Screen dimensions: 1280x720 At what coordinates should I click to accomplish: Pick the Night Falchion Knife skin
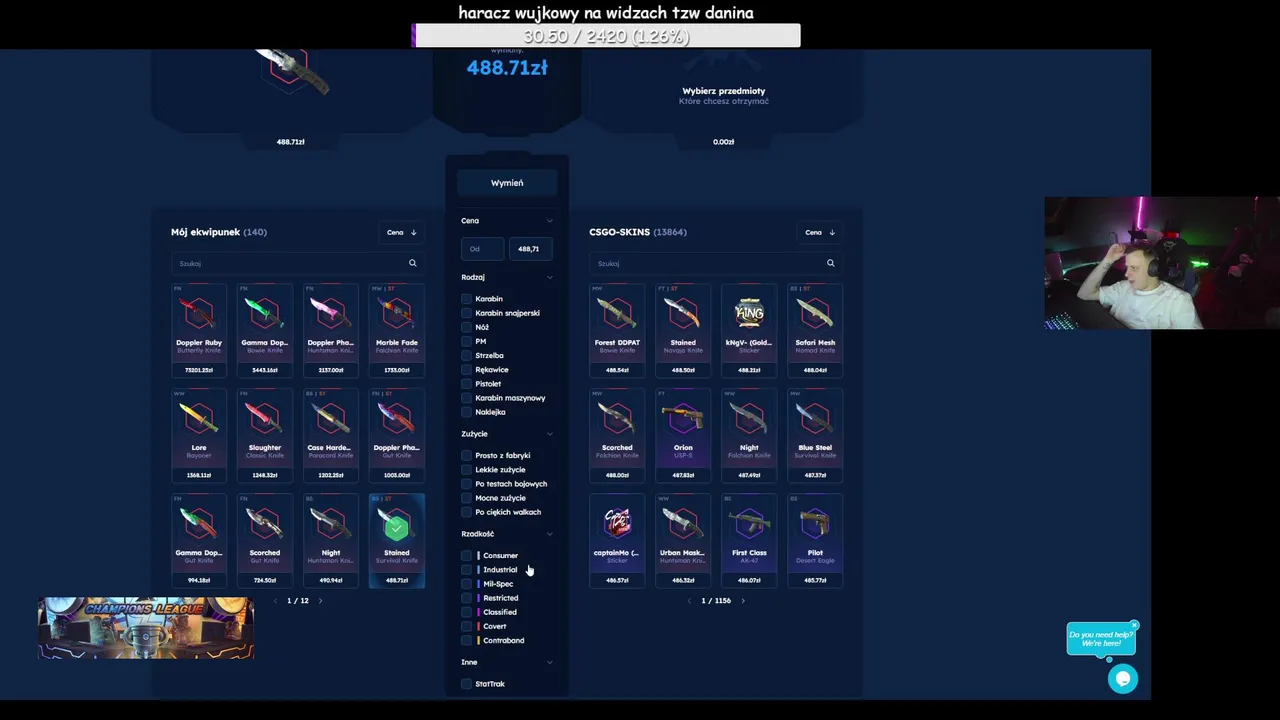749,435
